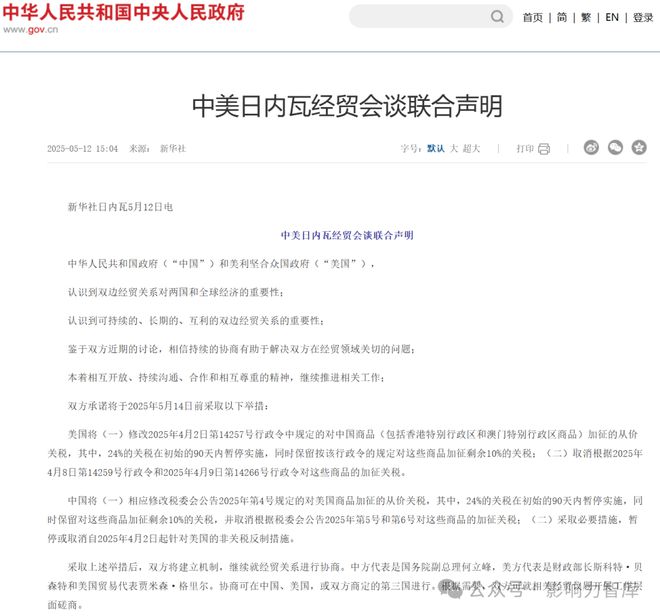The image size is (660, 616).
Task: Open the 登录 login link
Action: 643,17
